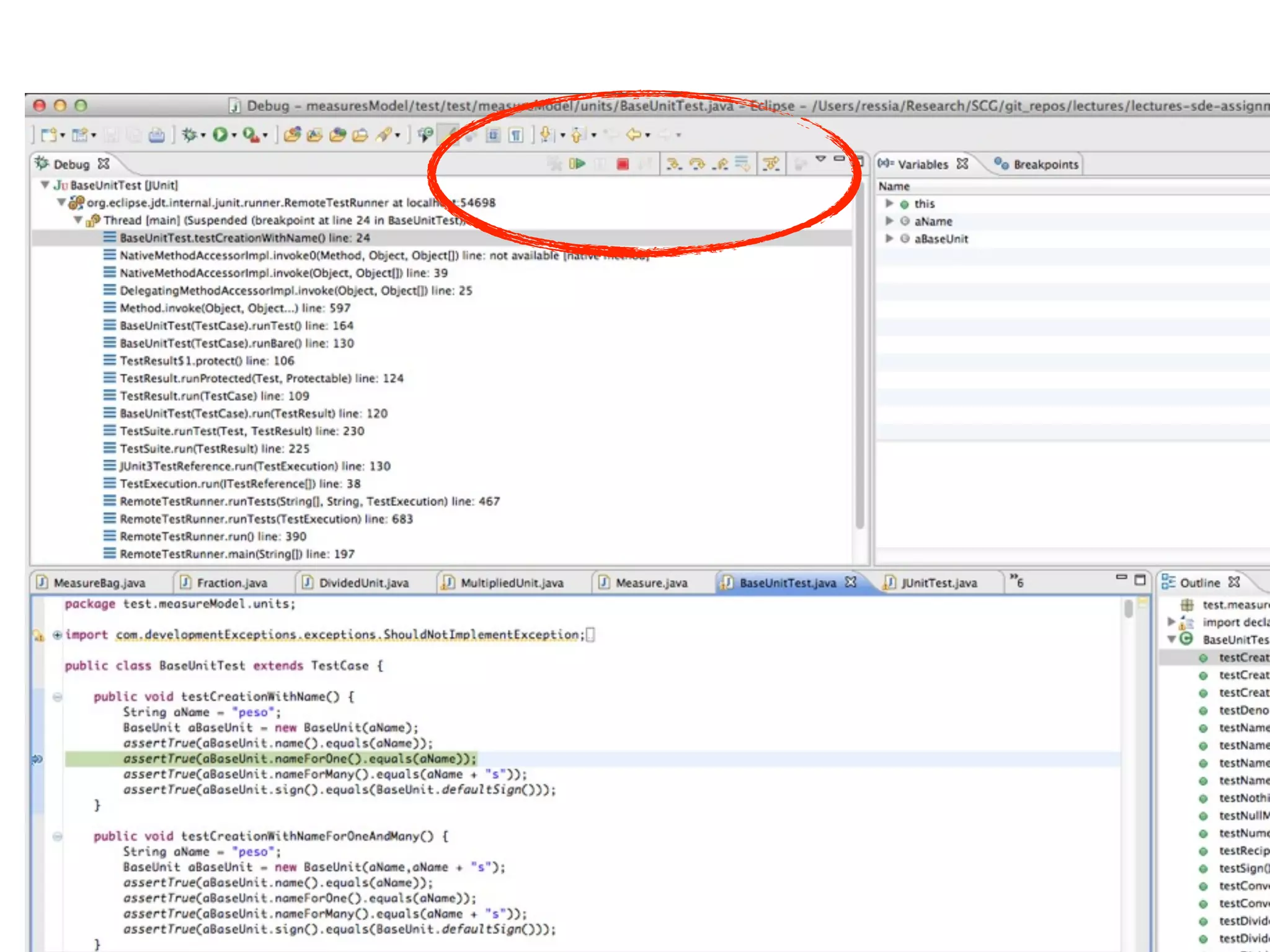The image size is (1270, 952).
Task: Click the Drop to Frame icon
Action: tap(742, 164)
